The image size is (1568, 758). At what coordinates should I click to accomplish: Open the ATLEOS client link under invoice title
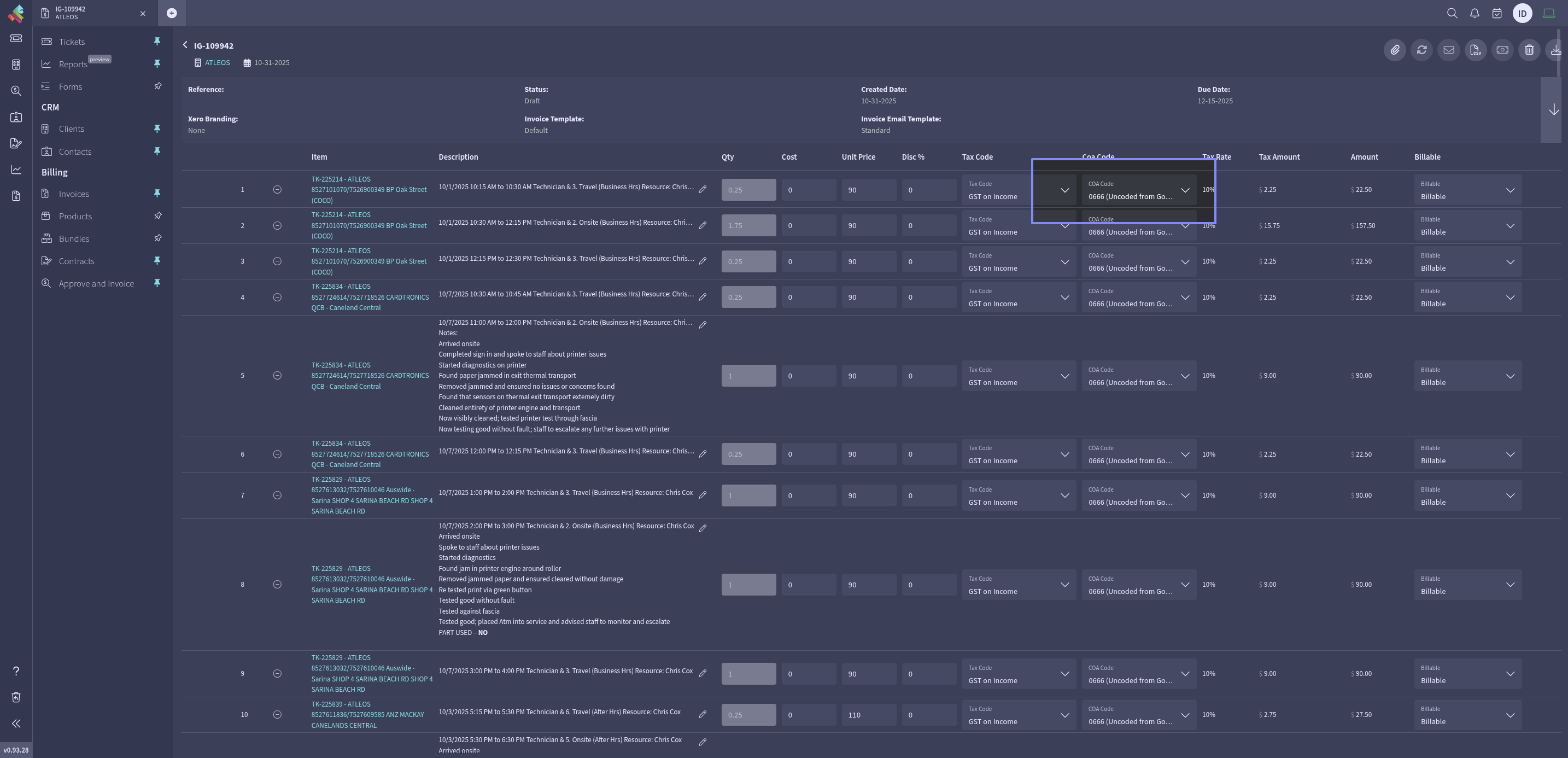[217, 63]
